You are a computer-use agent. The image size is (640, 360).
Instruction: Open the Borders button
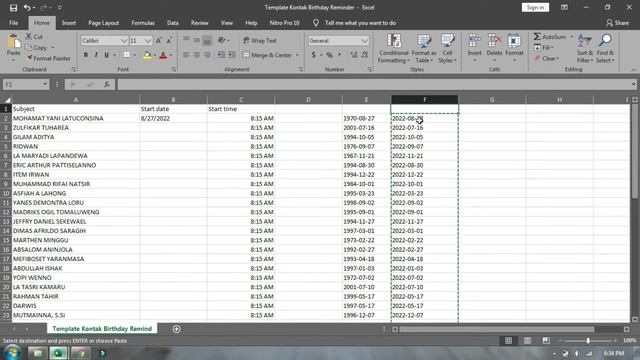pos(127,55)
